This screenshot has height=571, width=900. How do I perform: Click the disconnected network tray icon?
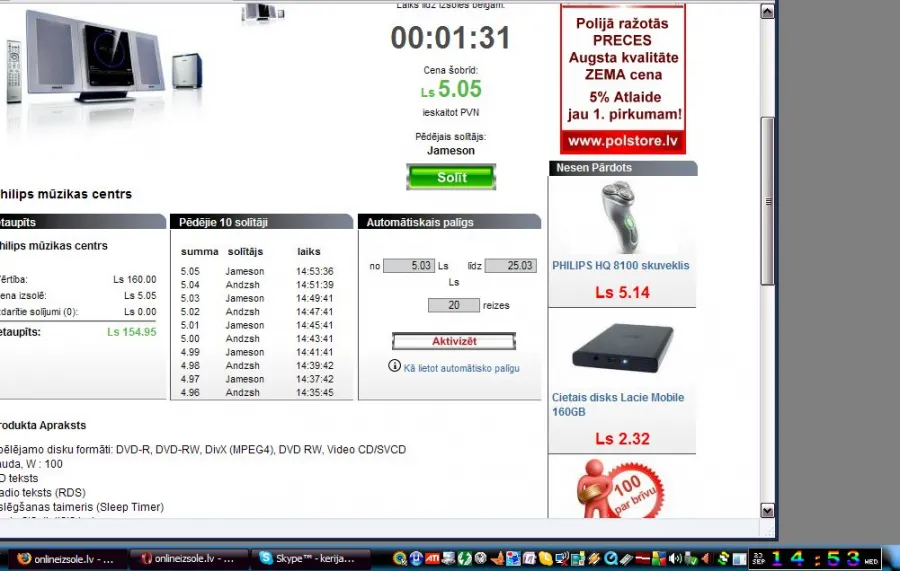(x=563, y=558)
